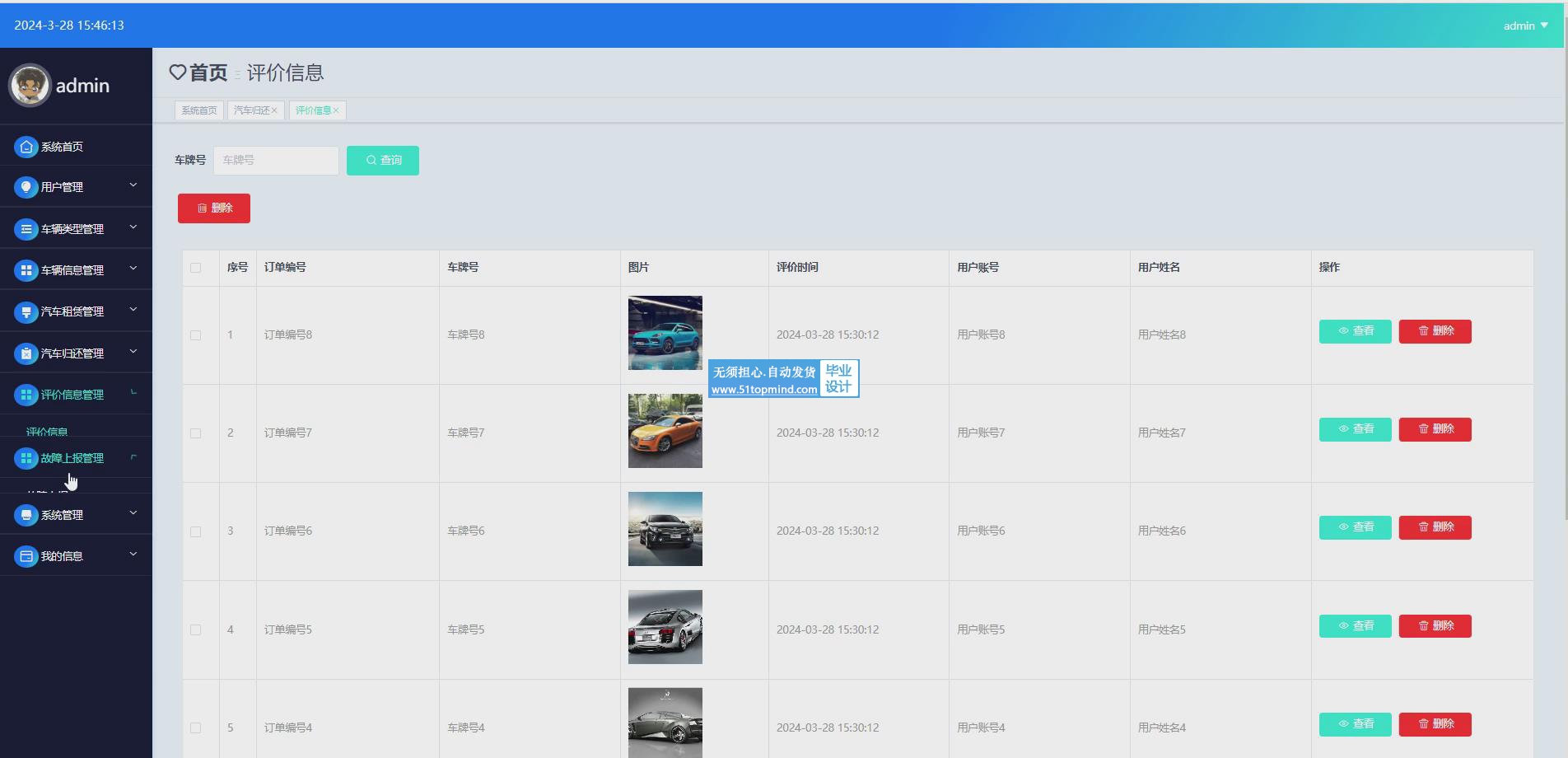
Task: Click the admin avatar picture
Action: tap(30, 86)
